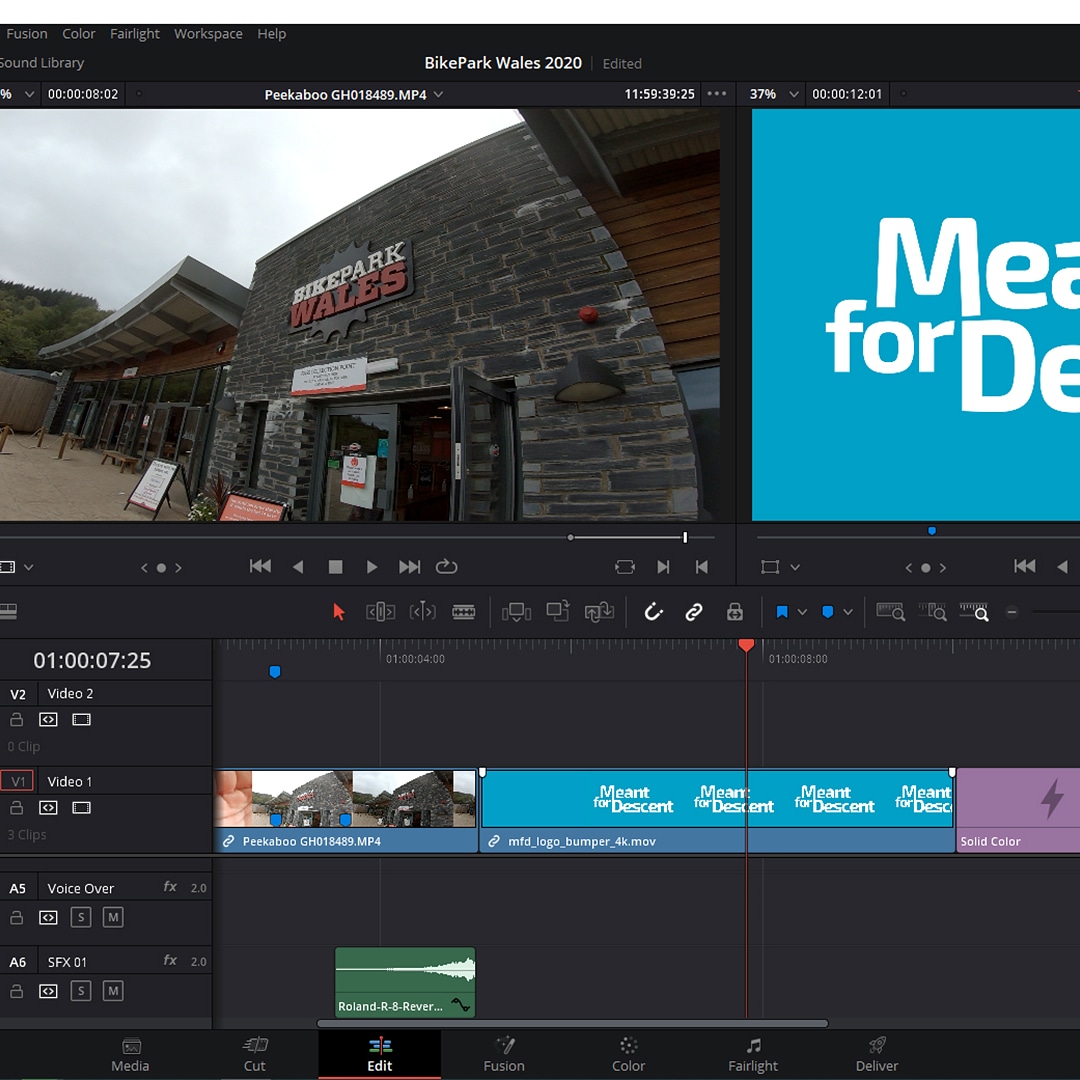The height and width of the screenshot is (1080, 1080).
Task: Open the Sound Library panel
Action: [41, 63]
